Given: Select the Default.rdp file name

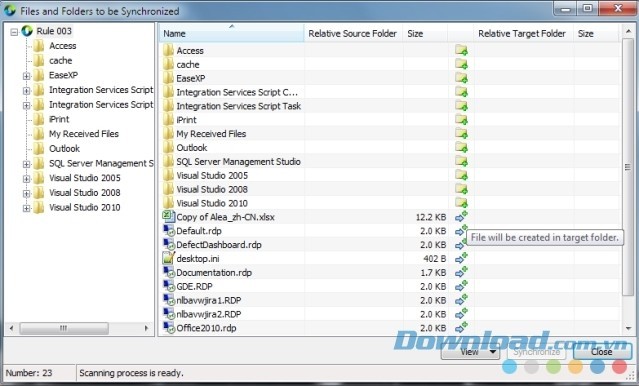Looking at the screenshot, I should coord(199,231).
